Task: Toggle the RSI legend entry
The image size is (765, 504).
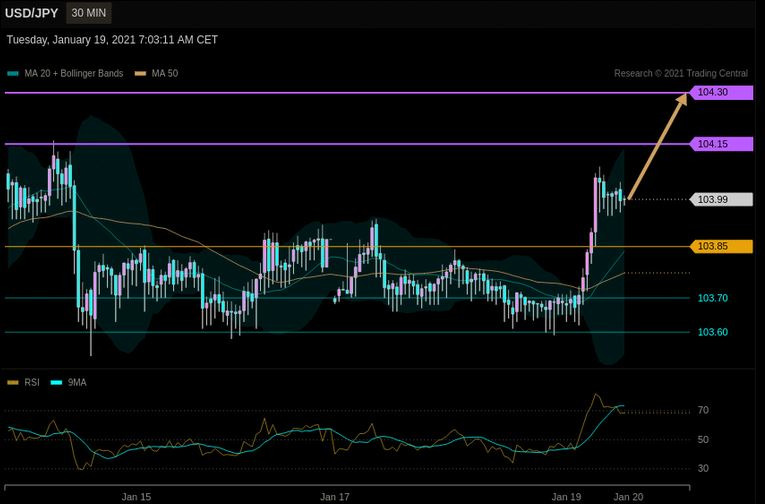Action: click(x=23, y=383)
